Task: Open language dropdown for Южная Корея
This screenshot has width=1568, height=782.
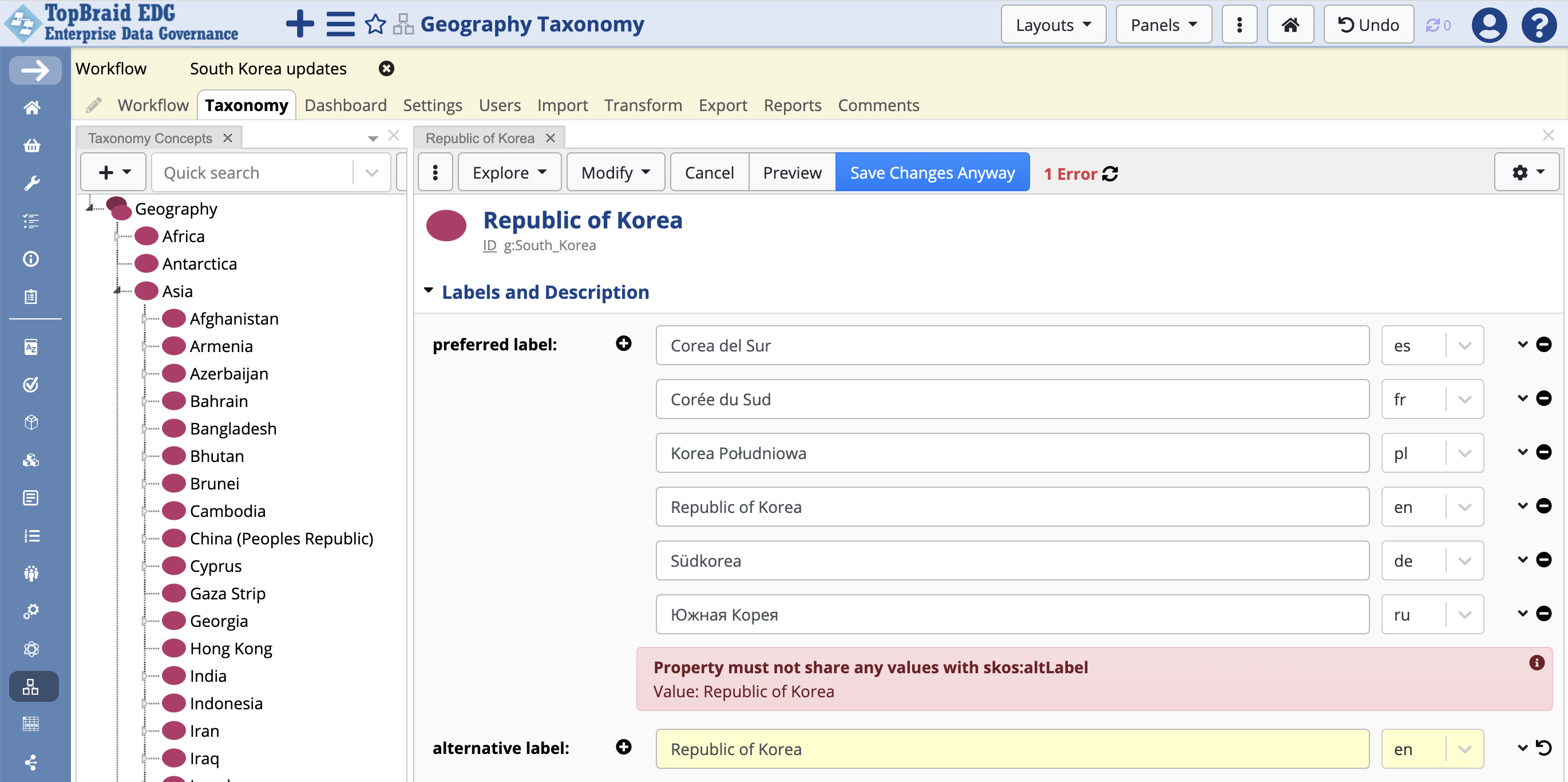Action: (1432, 614)
